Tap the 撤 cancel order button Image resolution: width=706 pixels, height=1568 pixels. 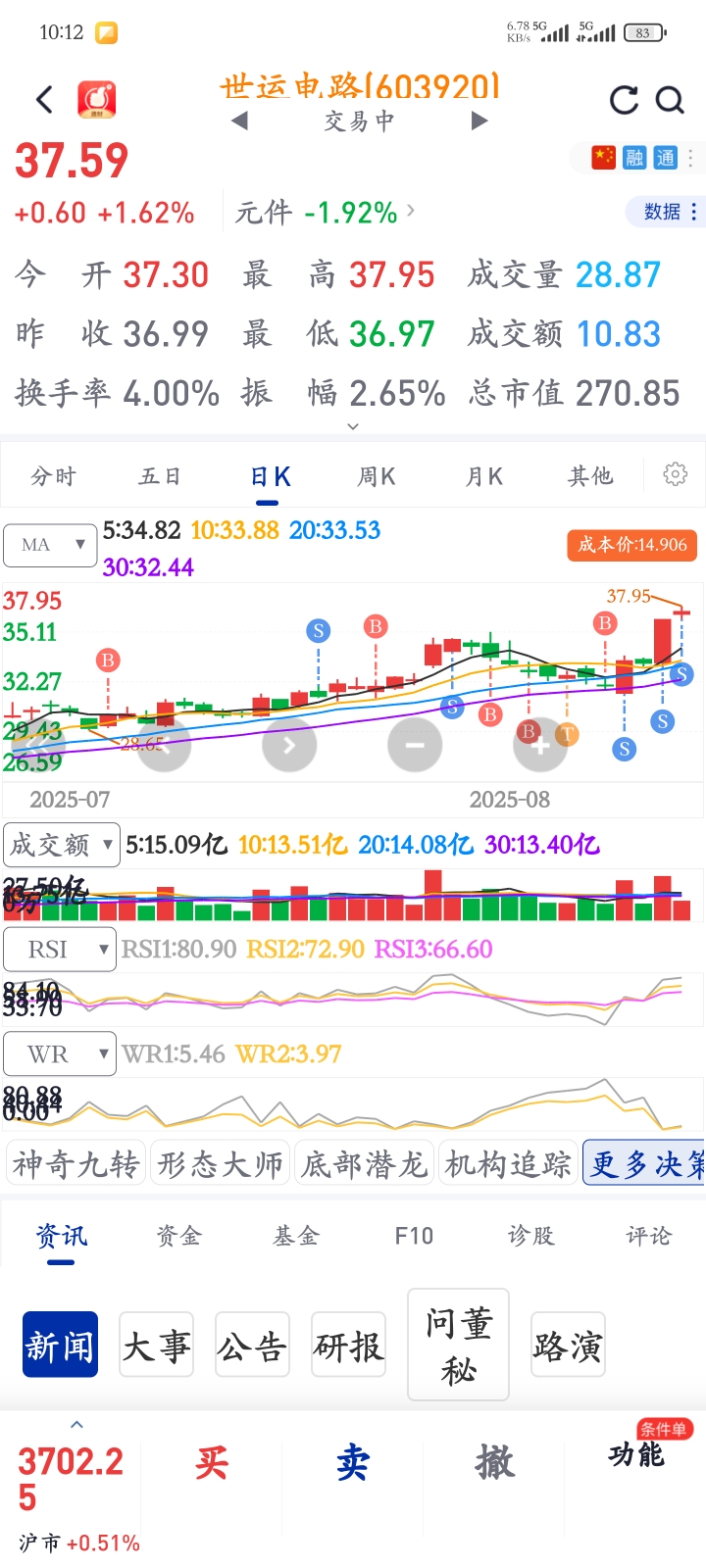click(x=494, y=1463)
